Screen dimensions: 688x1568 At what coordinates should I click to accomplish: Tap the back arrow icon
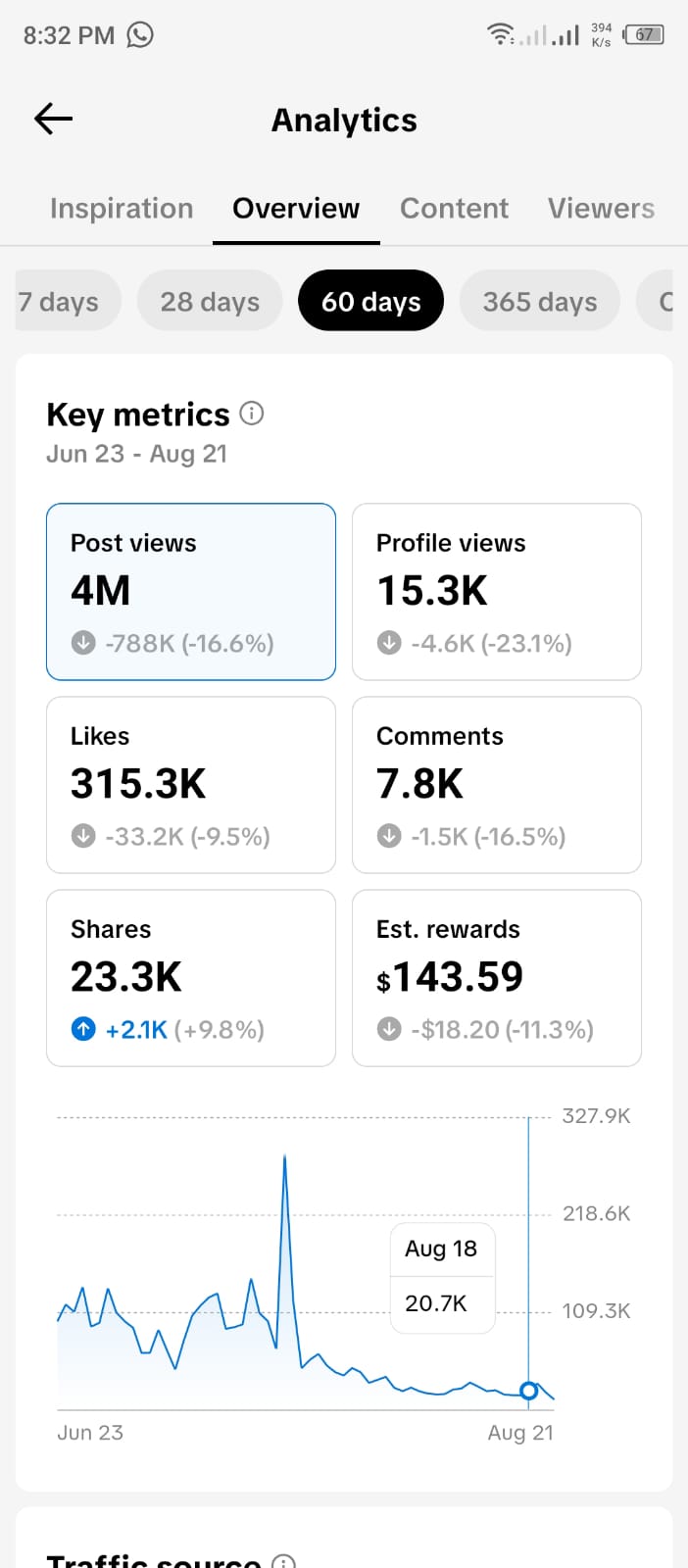click(x=54, y=120)
